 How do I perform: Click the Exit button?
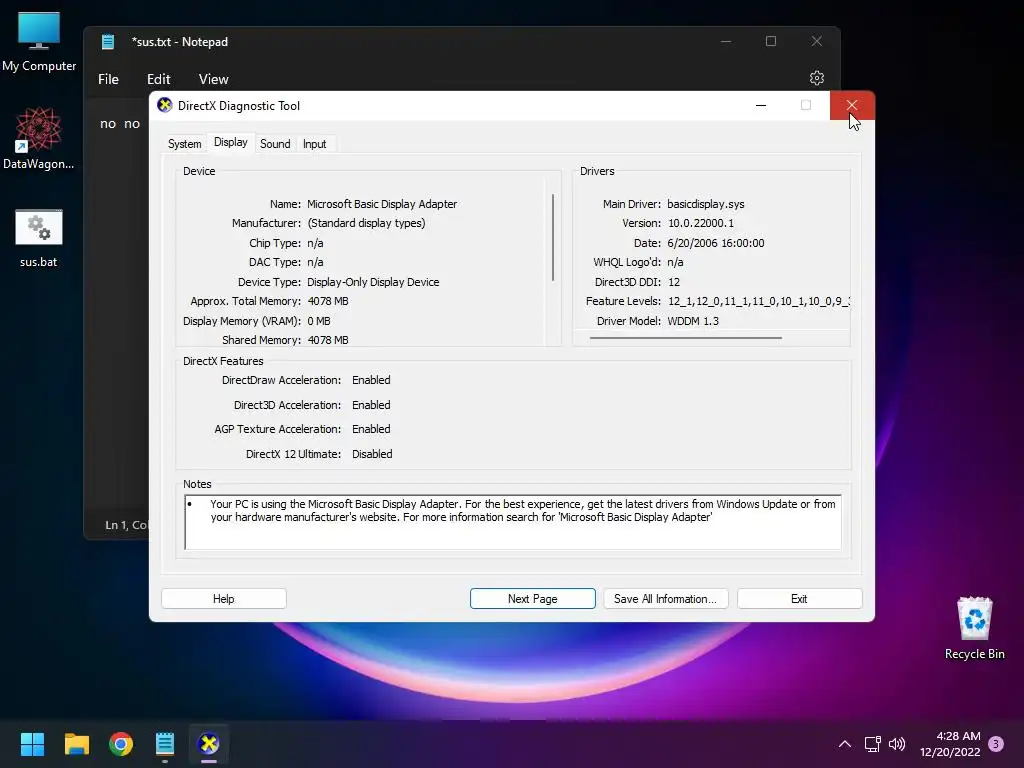point(799,599)
